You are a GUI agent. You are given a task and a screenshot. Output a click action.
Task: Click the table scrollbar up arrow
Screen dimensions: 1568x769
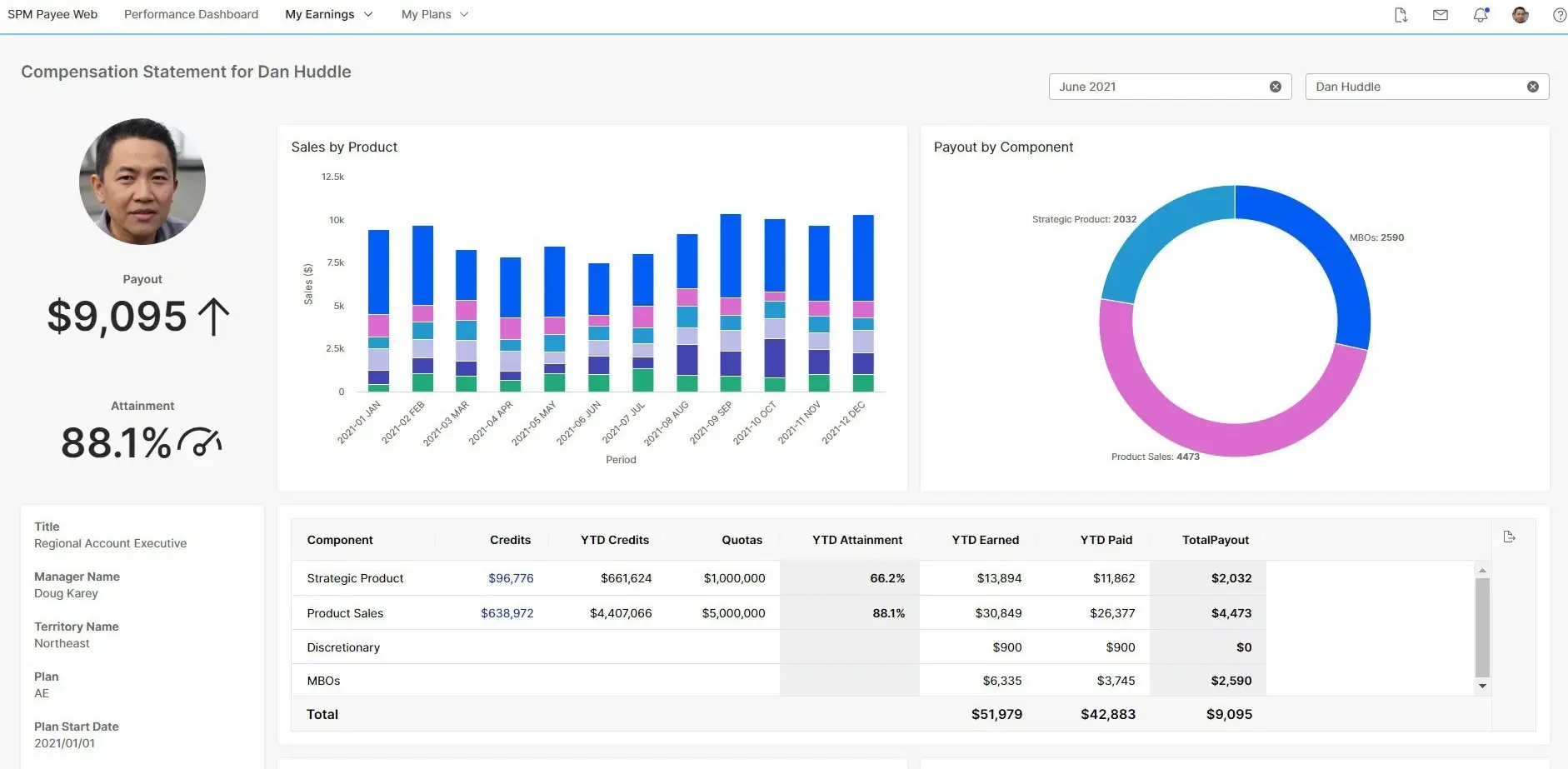(1482, 570)
